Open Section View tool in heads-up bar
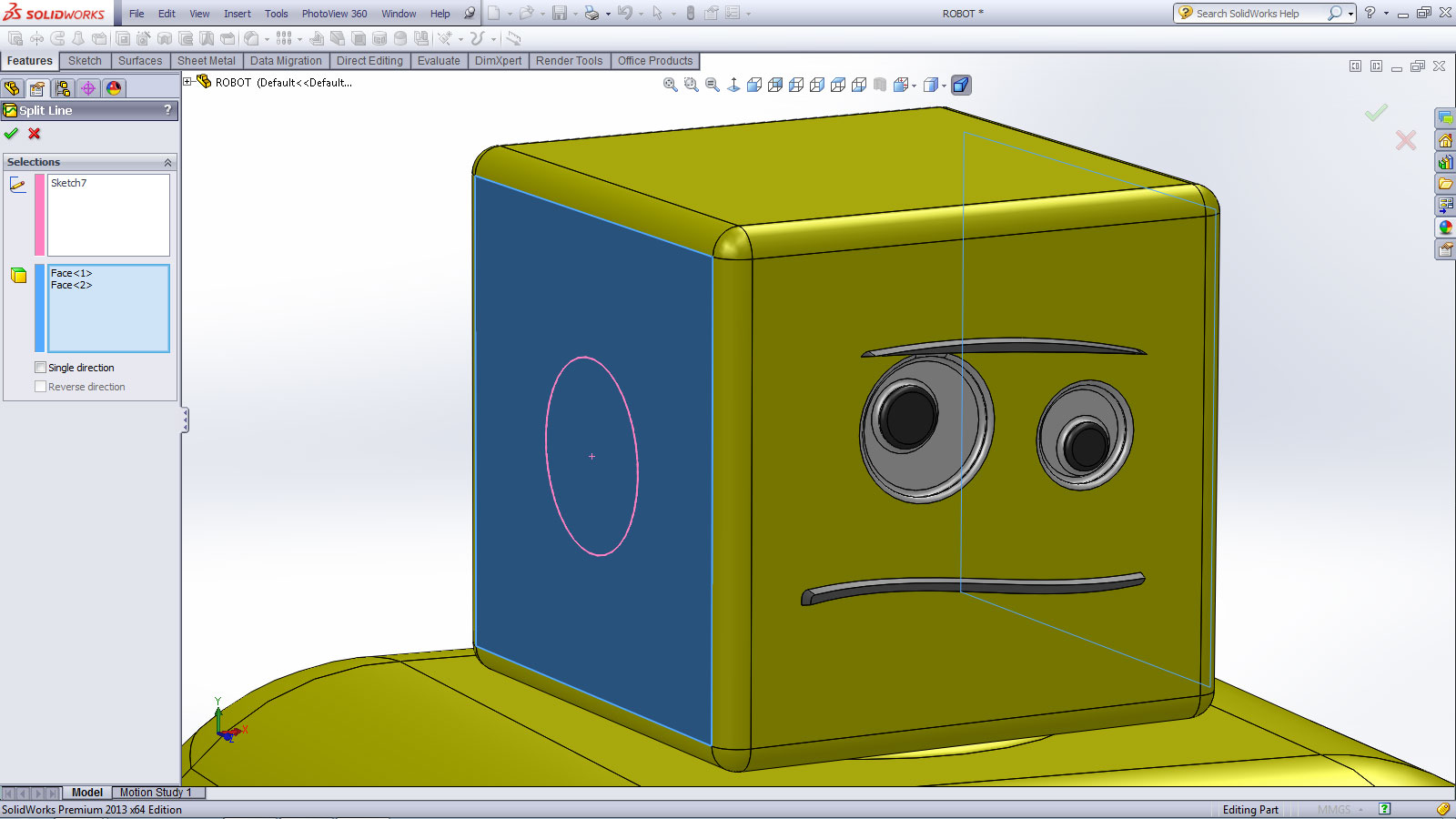This screenshot has height=819, width=1456. coord(901,85)
